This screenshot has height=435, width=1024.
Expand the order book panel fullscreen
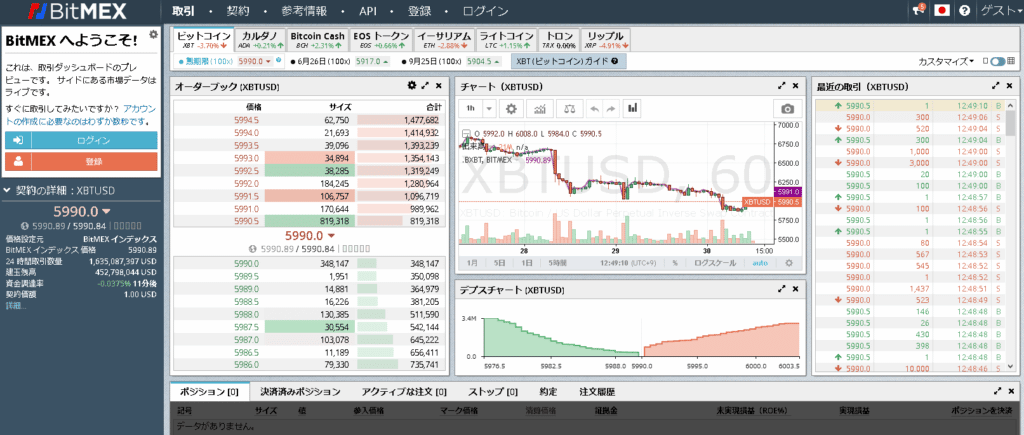tap(425, 86)
